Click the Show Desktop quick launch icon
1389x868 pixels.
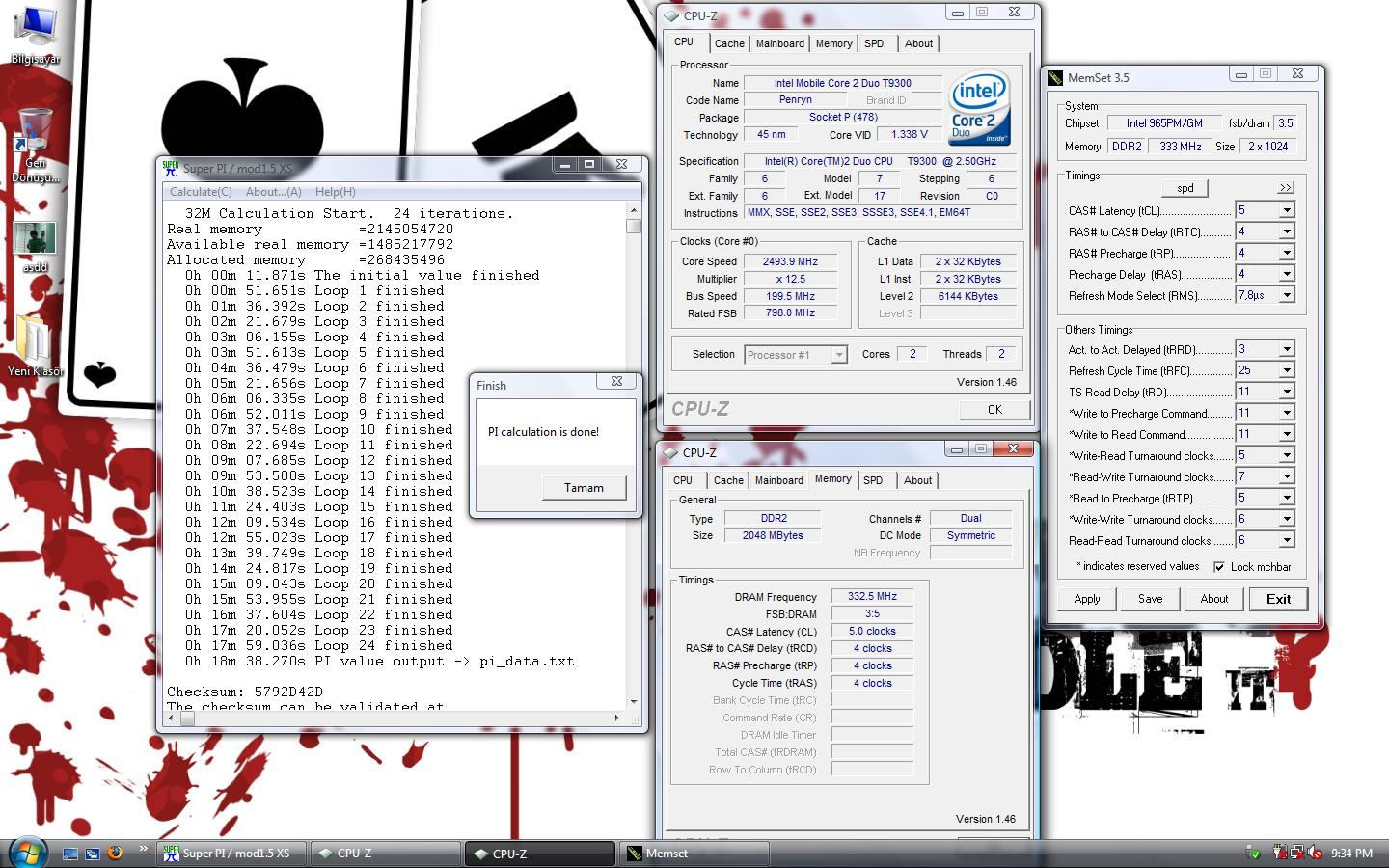70,854
